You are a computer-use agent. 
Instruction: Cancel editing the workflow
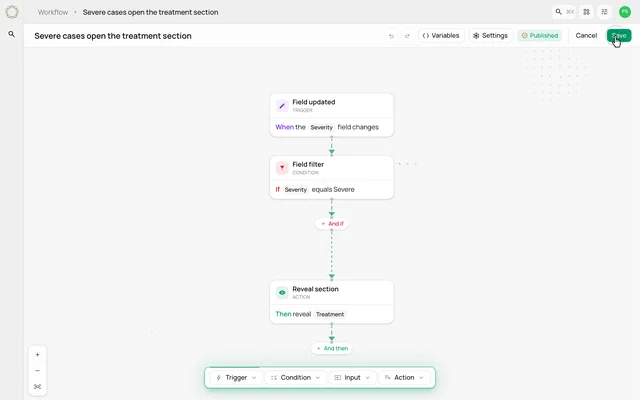[x=586, y=36]
